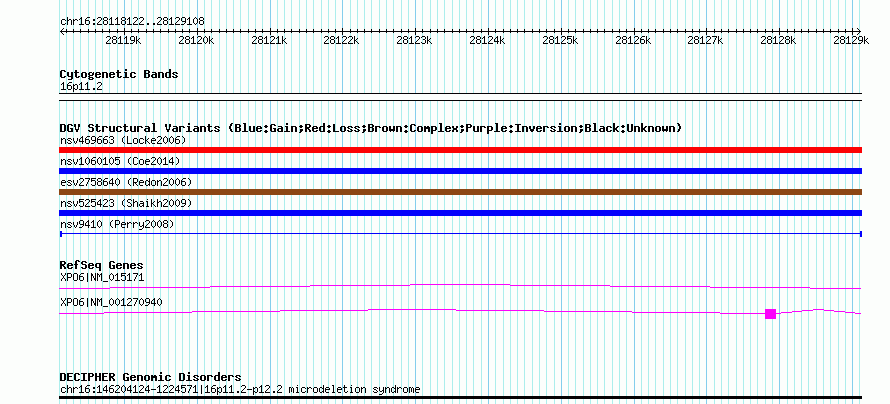Viewport: 890px width, 404px height.
Task: Click the 28128k ruler tick label
Action: point(778,40)
